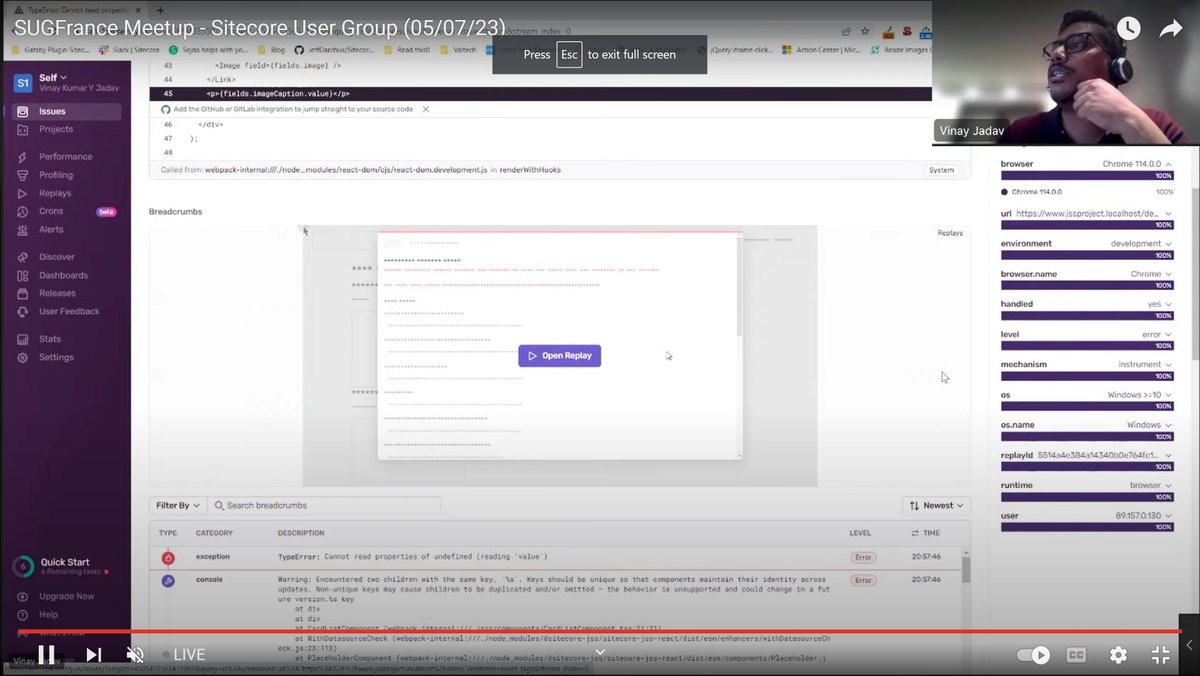
Task: Collapse the browser tag details
Action: point(1169,164)
